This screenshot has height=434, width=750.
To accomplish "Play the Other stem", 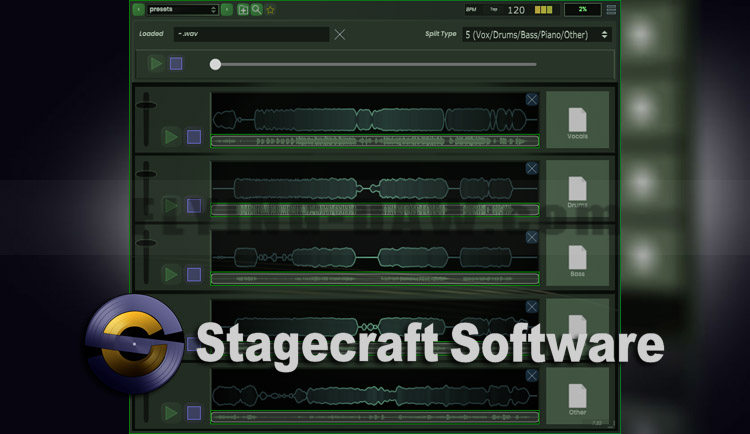I will pyautogui.click(x=171, y=413).
